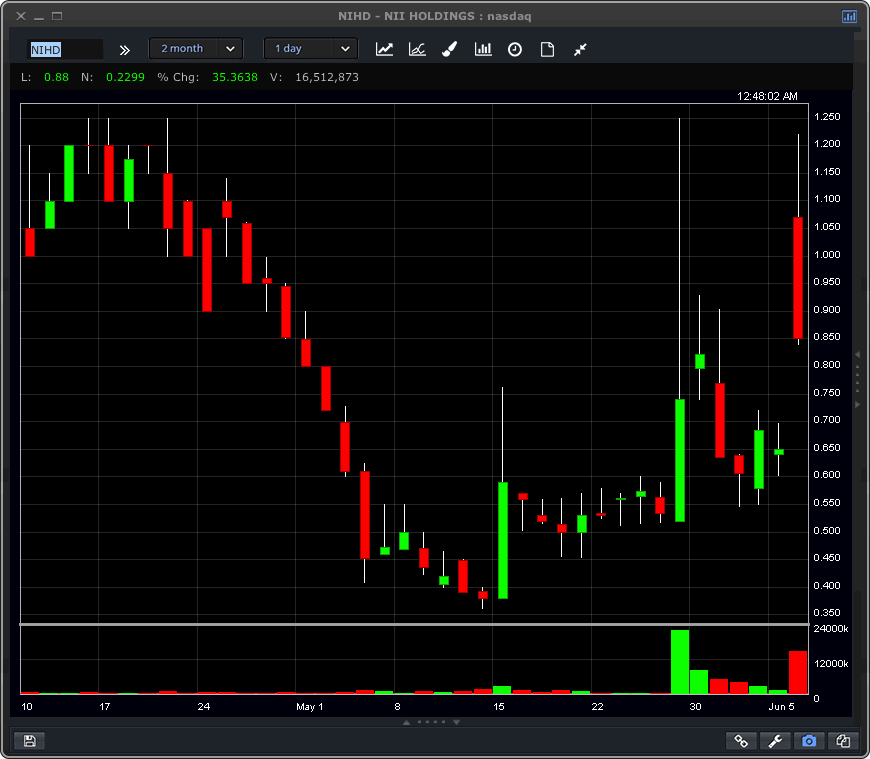Viewport: 870px width, 759px height.
Task: Save layout using the disk icon
Action: pos(30,740)
